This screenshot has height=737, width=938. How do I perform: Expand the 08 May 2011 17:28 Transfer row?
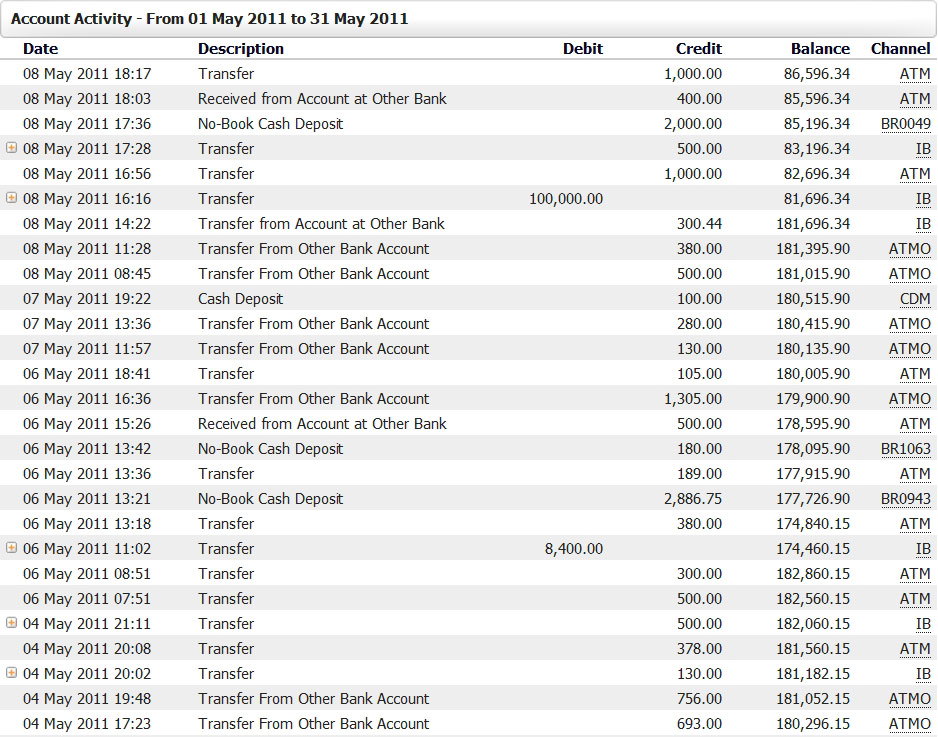pyautogui.click(x=11, y=147)
